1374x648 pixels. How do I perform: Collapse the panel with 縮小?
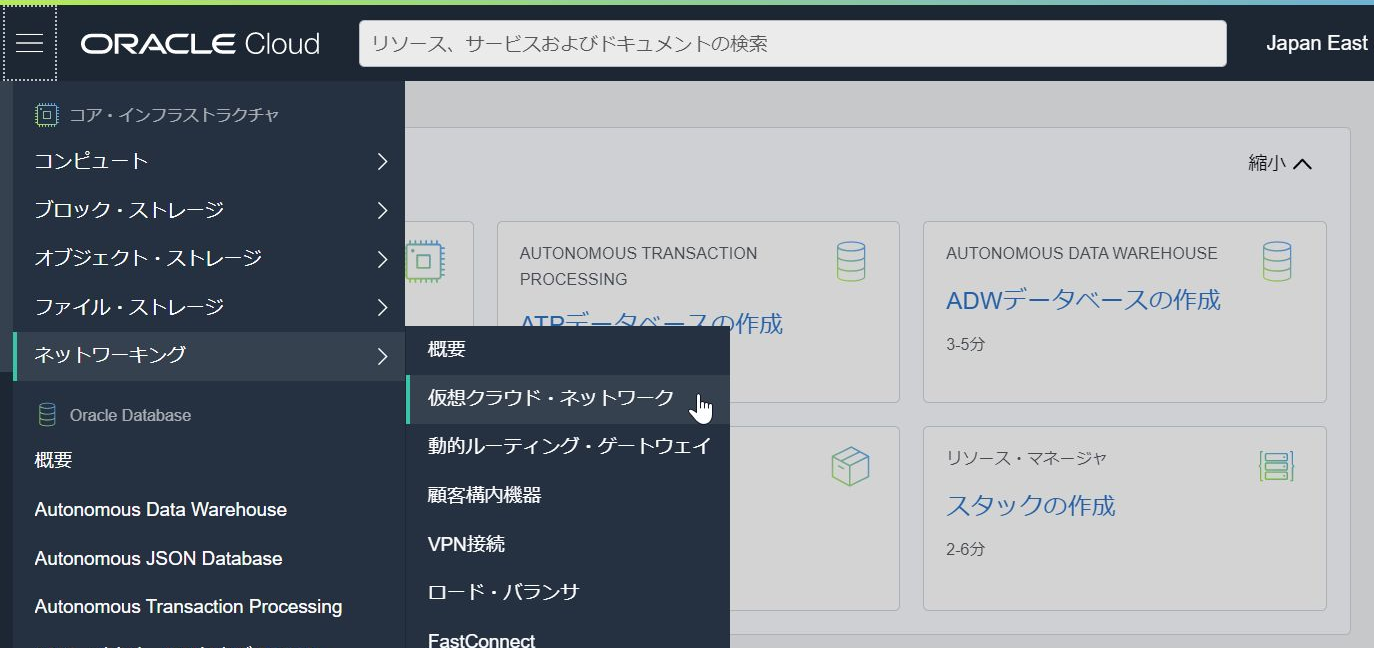point(1279,163)
